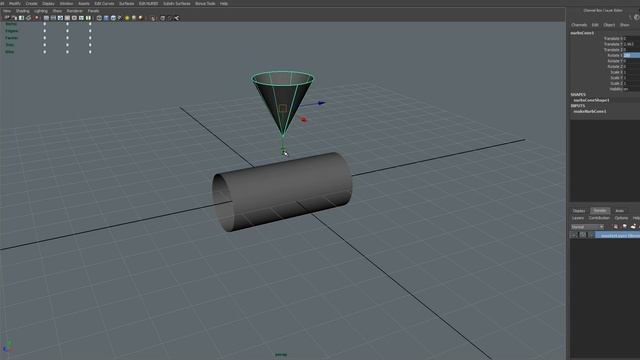Click the Image Plane icon in panel toolbar
The width and height of the screenshot is (640, 360).
click(29, 18)
